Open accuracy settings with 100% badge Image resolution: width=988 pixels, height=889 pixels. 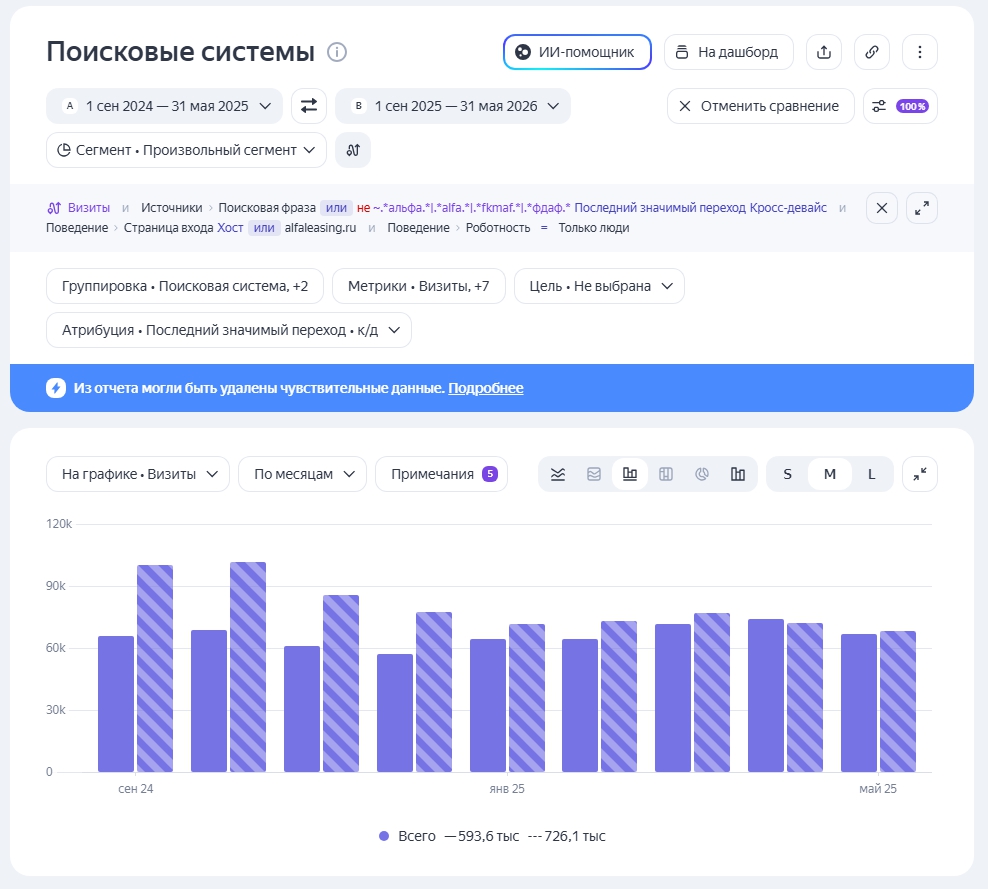(x=900, y=106)
